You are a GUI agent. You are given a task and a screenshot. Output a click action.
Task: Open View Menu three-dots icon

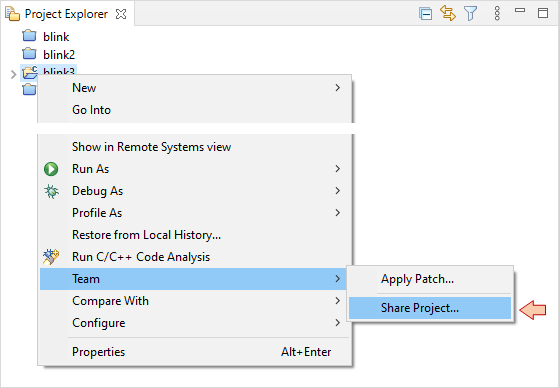point(497,14)
